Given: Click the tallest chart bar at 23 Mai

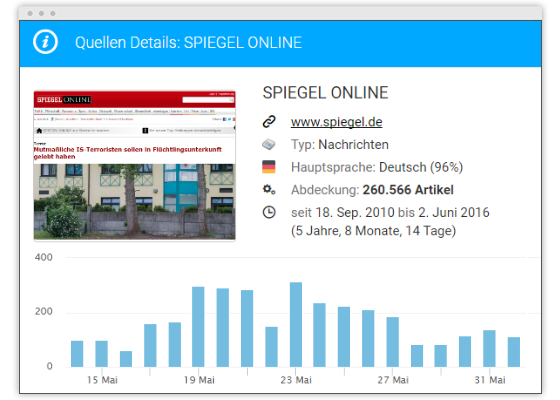Looking at the screenshot, I should point(296,325).
